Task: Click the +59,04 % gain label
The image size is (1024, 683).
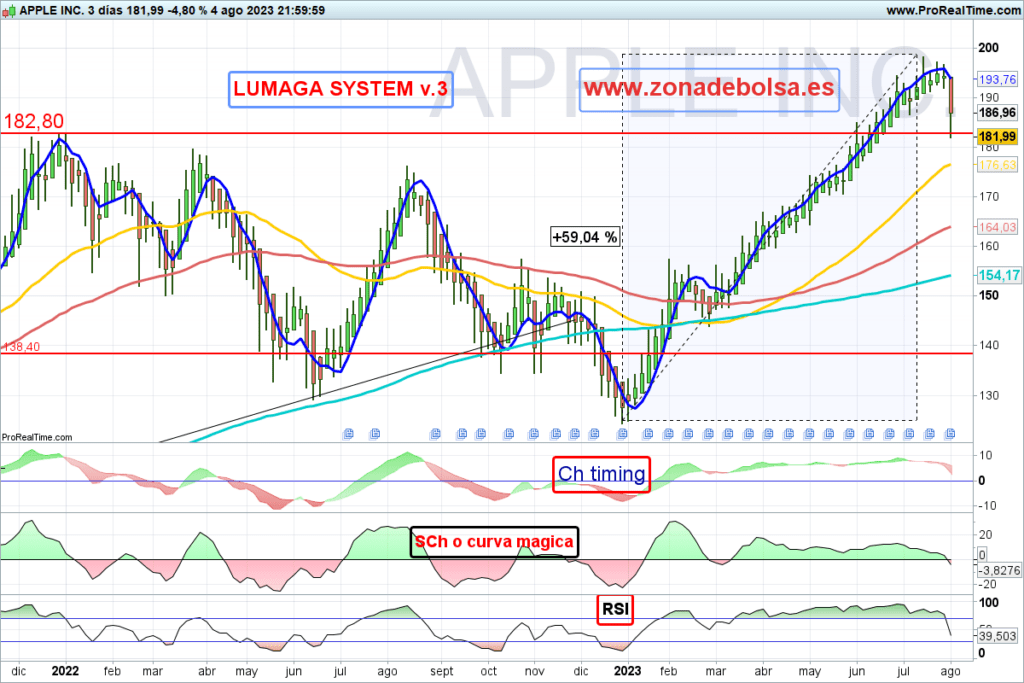Action: (585, 237)
